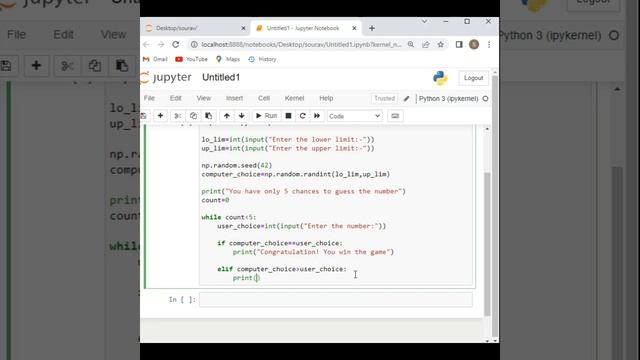
Task: Open a new browser tab with plus
Action: point(371,28)
